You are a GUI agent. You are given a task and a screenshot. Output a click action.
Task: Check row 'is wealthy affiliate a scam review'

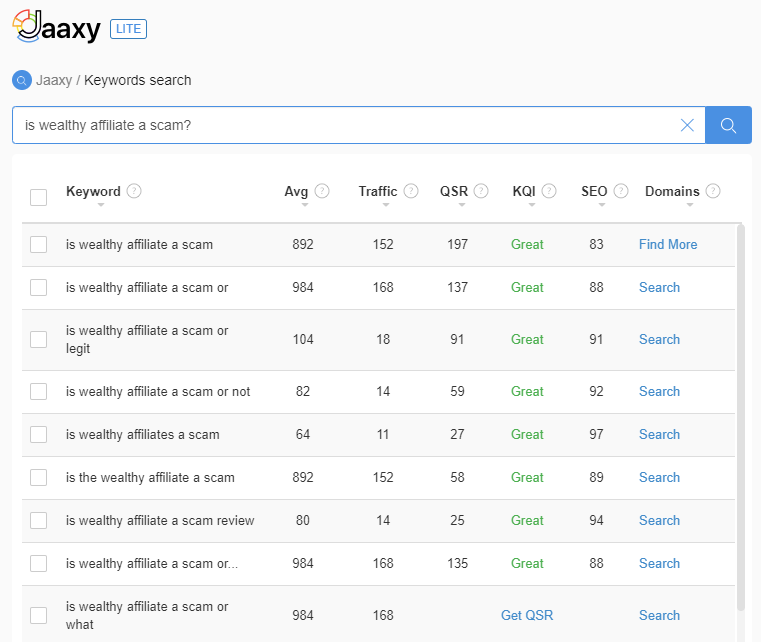[38, 521]
